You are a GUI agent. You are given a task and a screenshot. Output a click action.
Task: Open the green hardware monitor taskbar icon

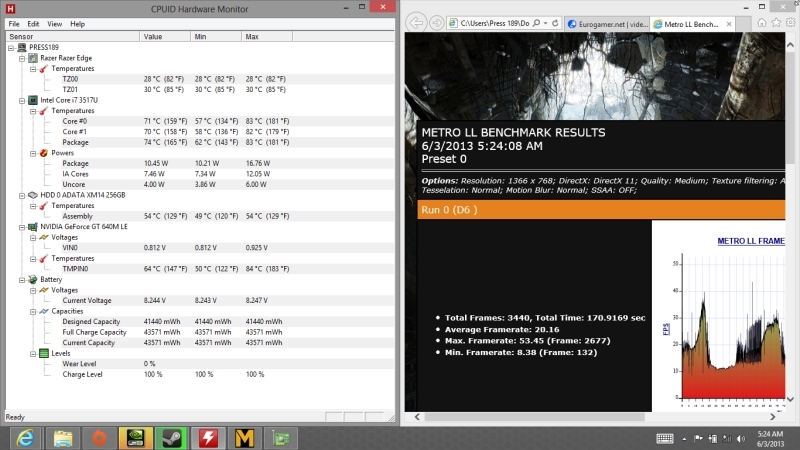tap(281, 438)
